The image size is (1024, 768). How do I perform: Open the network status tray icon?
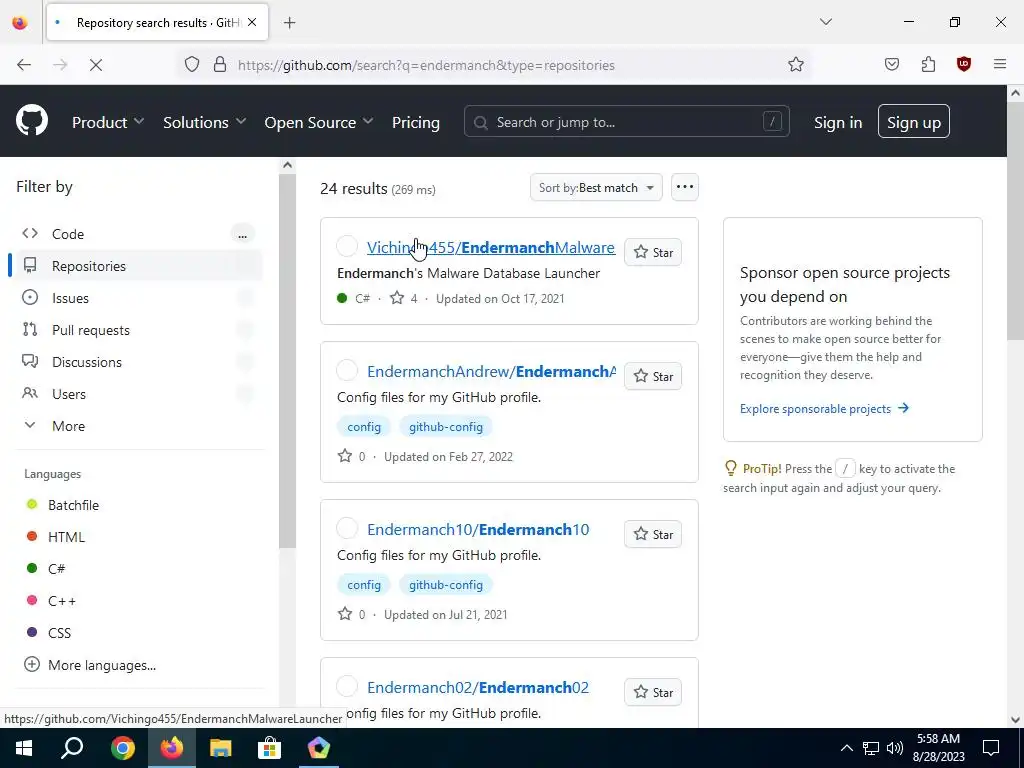(x=871, y=748)
